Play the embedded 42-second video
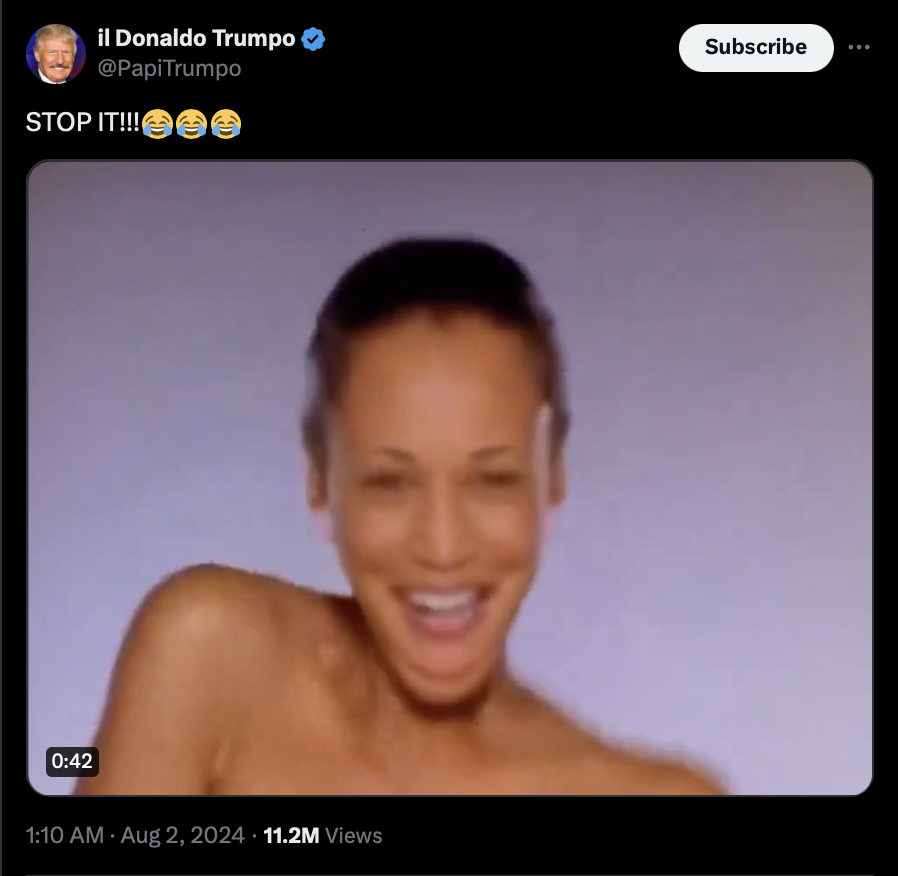This screenshot has height=876, width=898. (450, 478)
